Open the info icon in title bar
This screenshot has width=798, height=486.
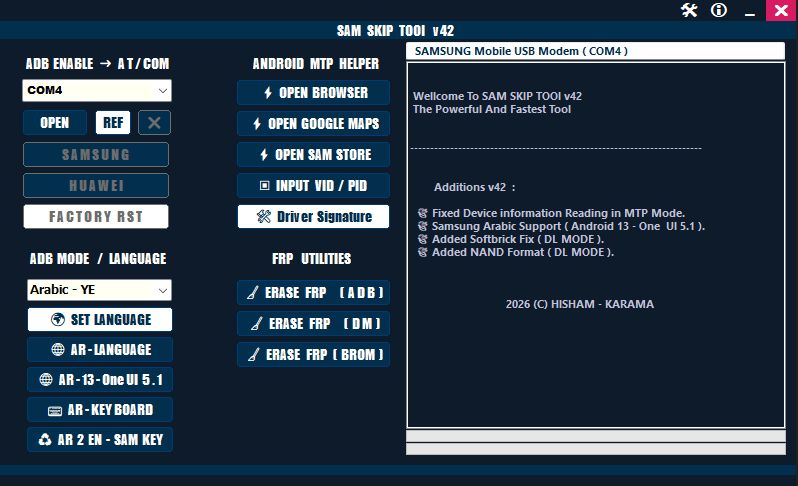click(719, 10)
